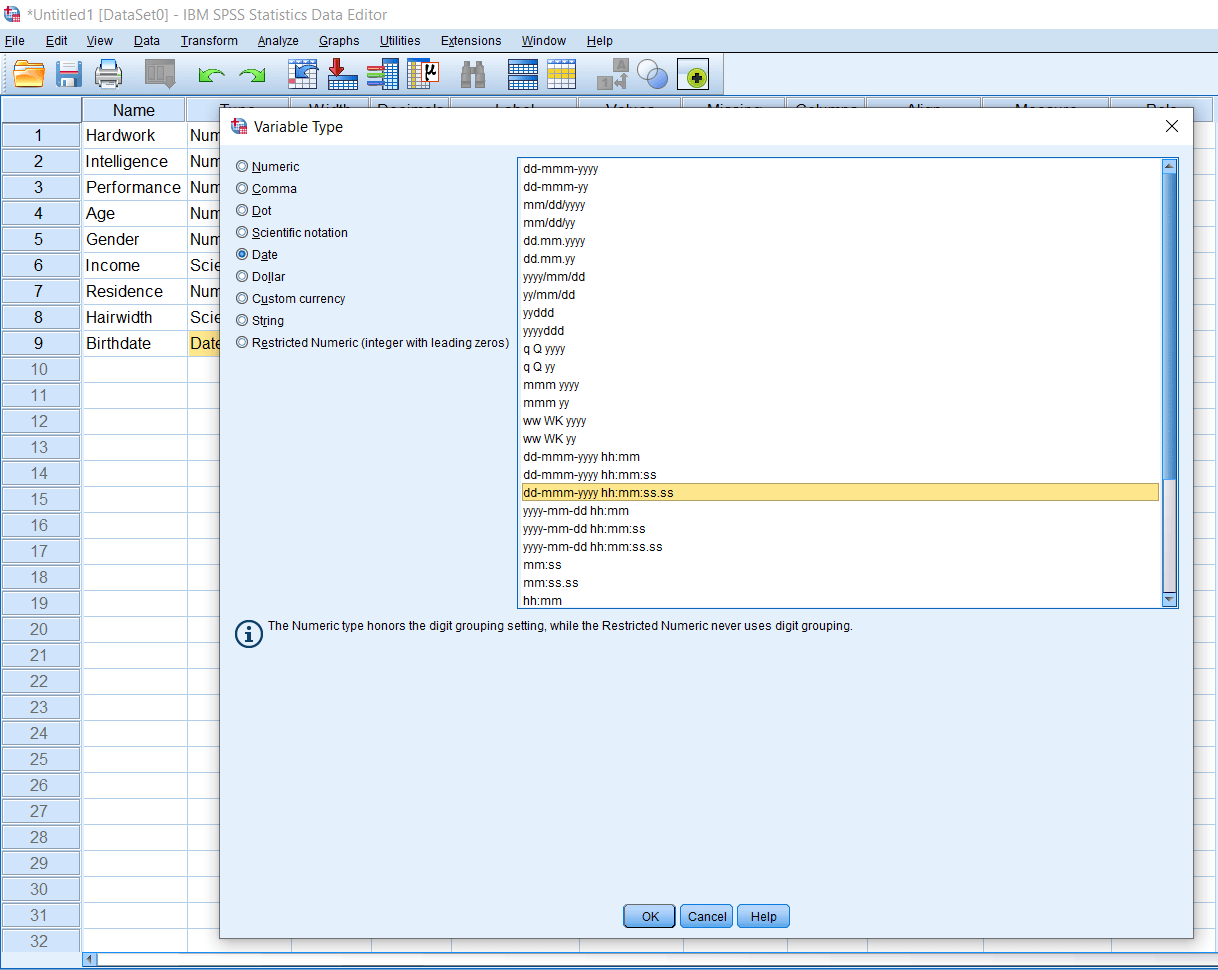Open Help from the Variable Type dialog
Screen dimensions: 1218x970
tap(763, 916)
